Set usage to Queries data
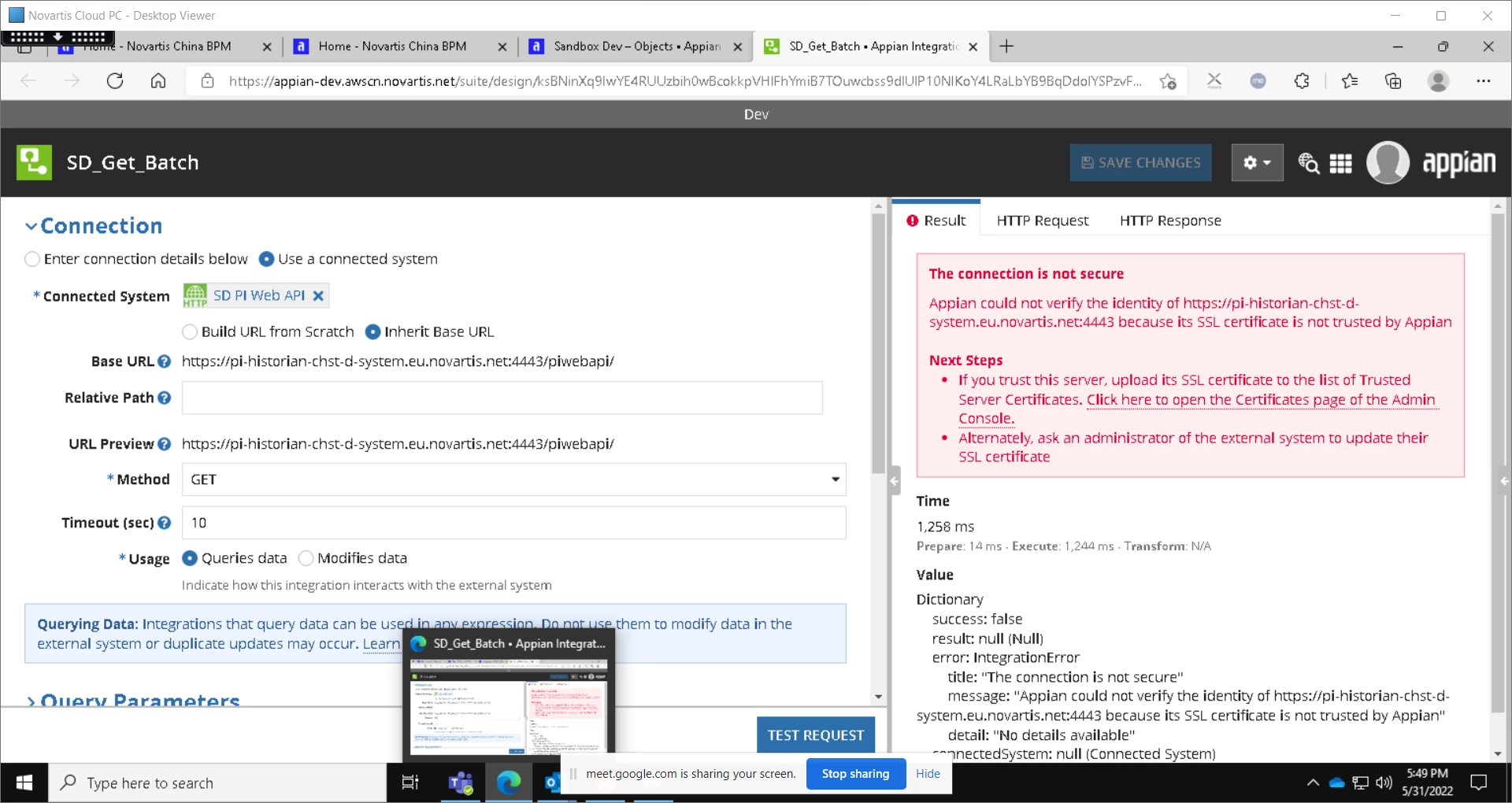 pos(190,558)
